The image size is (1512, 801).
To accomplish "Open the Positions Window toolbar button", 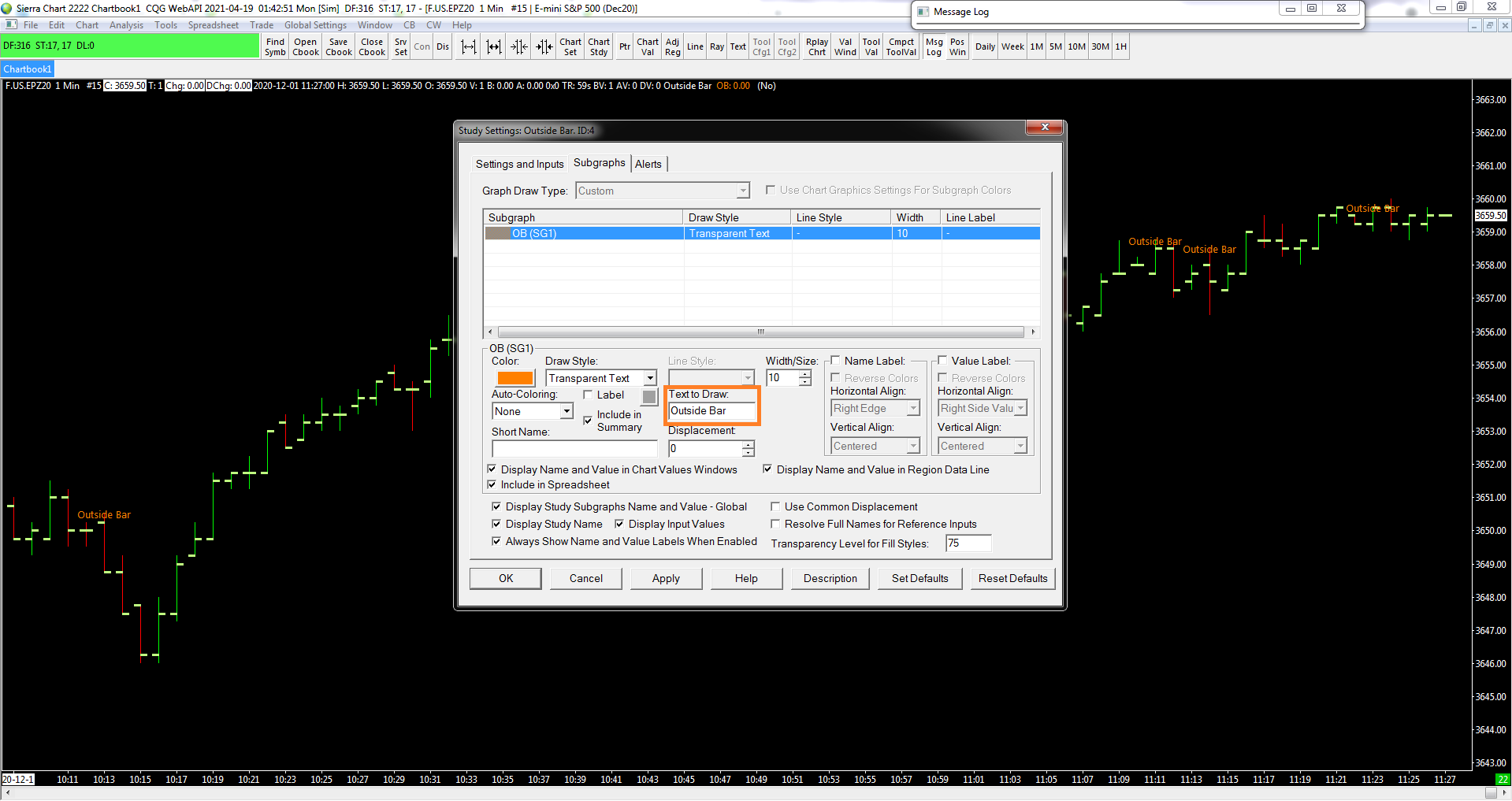I will (x=957, y=47).
